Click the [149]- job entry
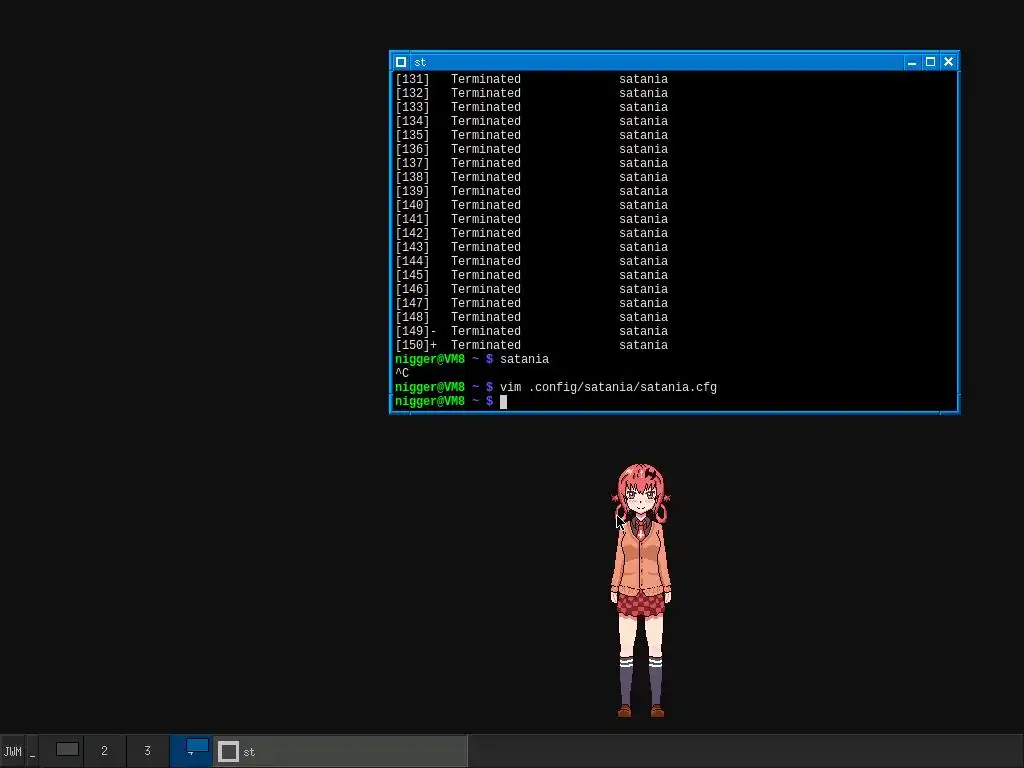This screenshot has height=768, width=1024. pos(532,331)
